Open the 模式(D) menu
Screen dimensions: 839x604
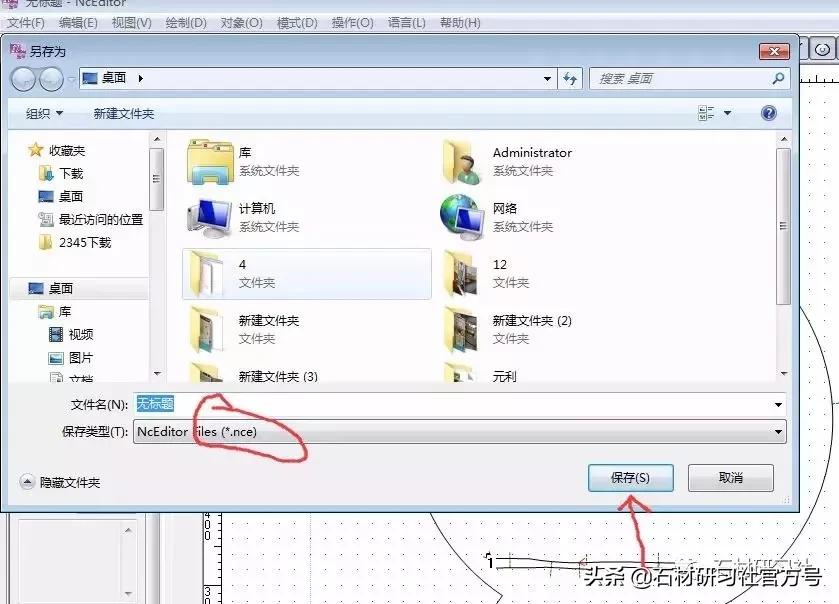coord(297,23)
